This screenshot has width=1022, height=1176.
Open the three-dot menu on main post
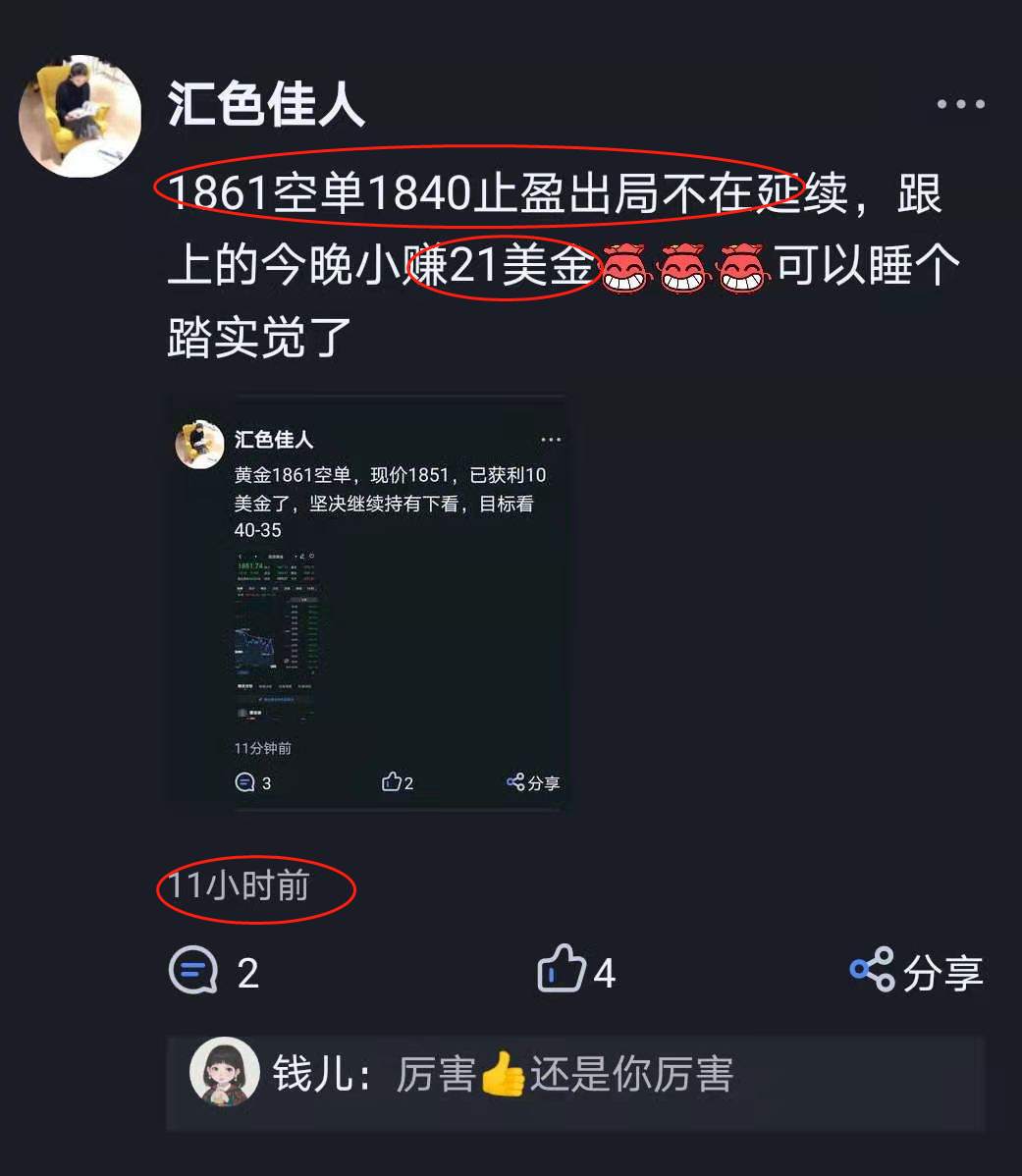[x=960, y=103]
